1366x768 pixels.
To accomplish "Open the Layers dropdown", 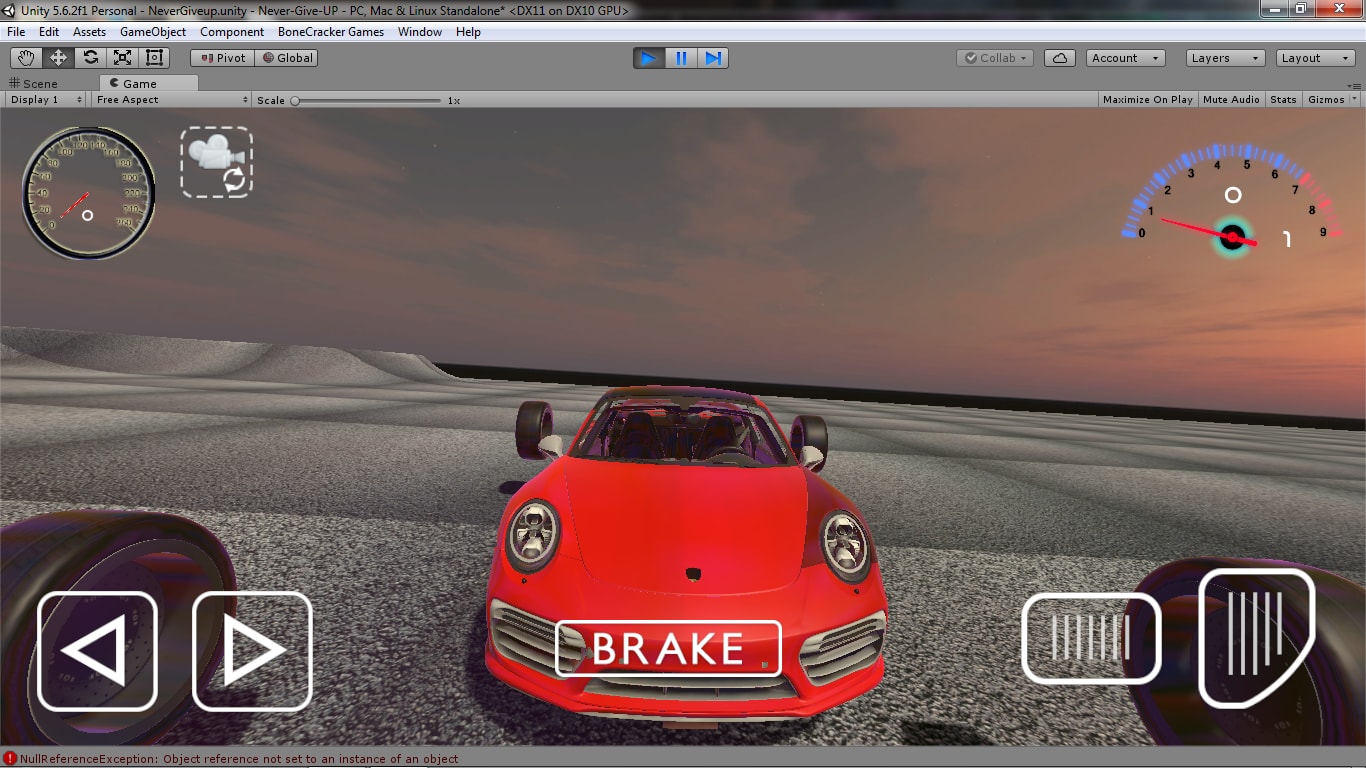I will tap(1226, 58).
